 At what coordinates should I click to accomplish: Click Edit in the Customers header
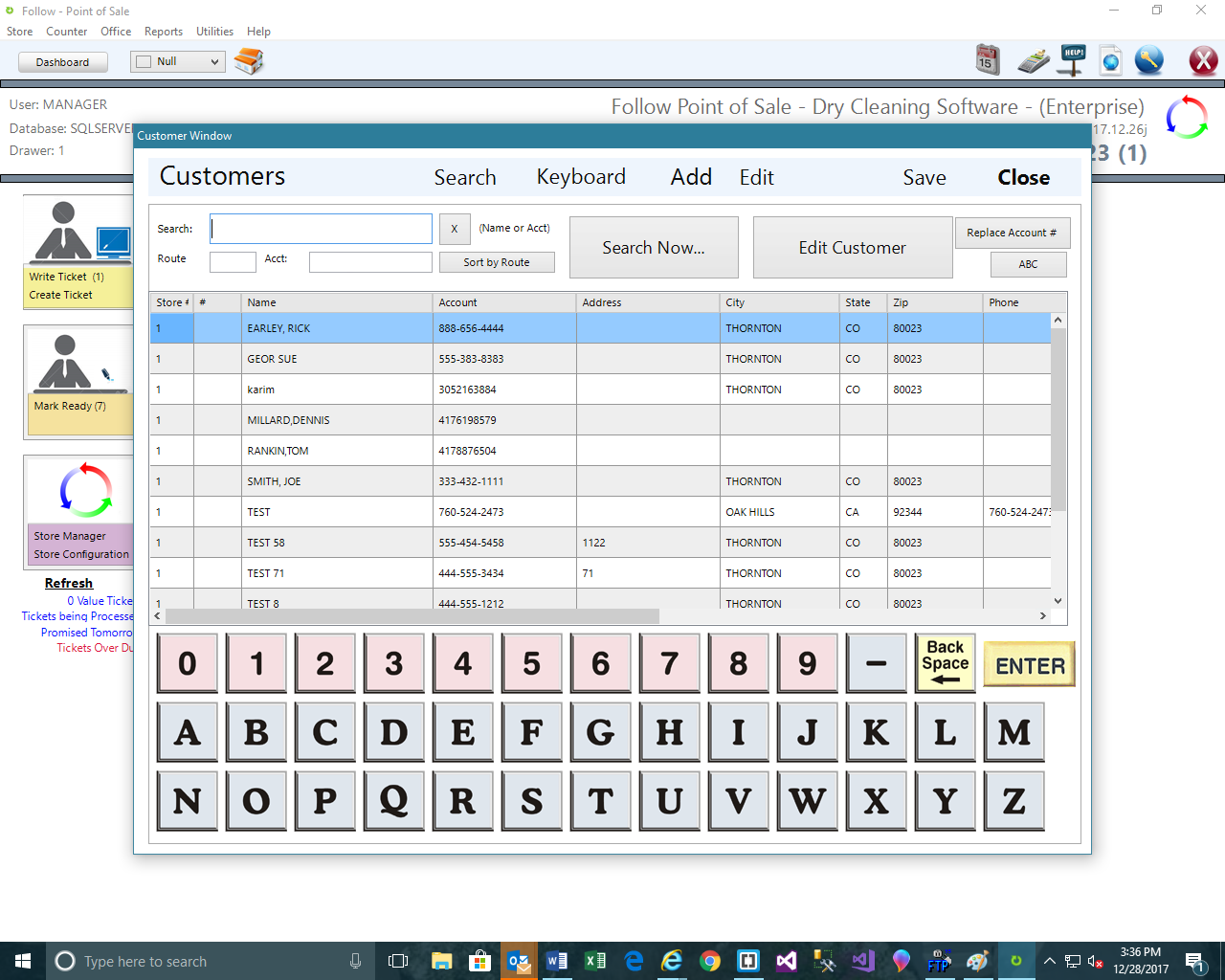coord(756,177)
